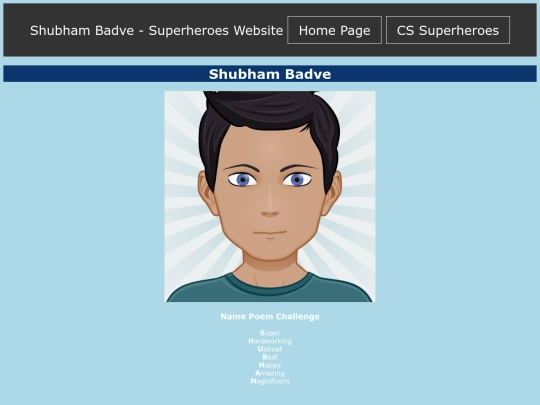The image size is (540, 405).
Task: Click the avatar's nose
Action: [x=270, y=213]
